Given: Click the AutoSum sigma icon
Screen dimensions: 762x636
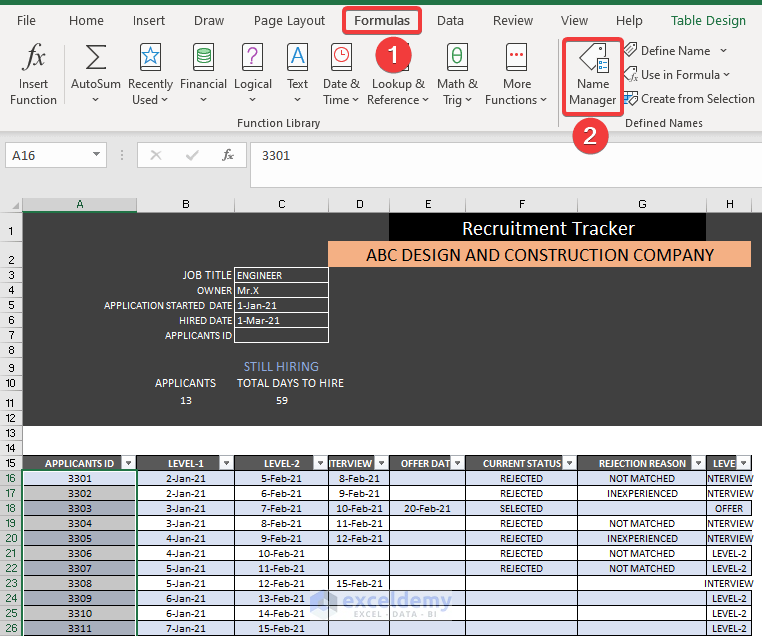Looking at the screenshot, I should click(x=96, y=57).
